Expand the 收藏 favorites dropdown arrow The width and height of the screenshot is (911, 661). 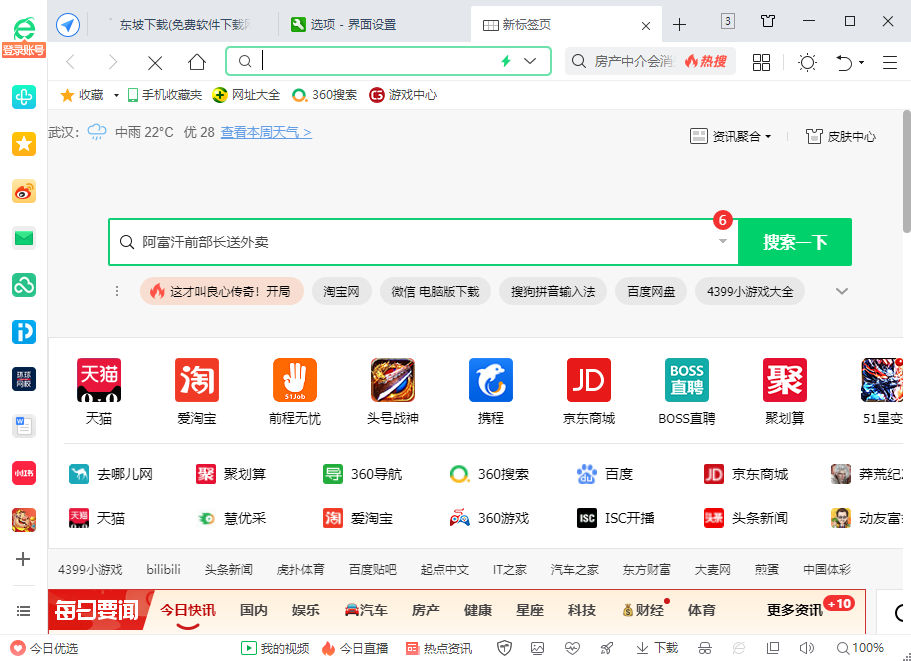116,95
